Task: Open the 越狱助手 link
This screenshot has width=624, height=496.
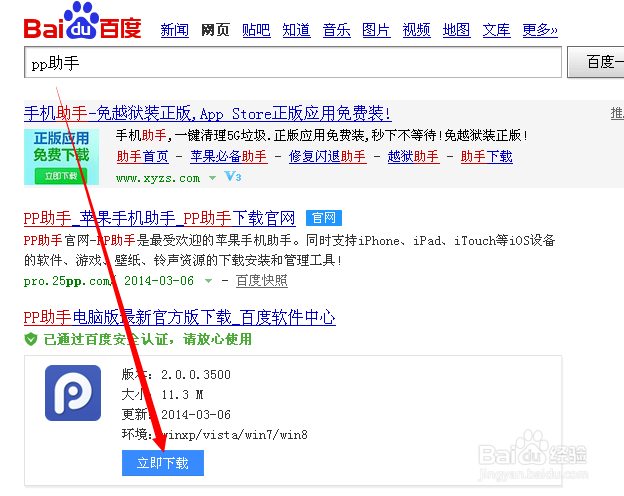Action: click(x=413, y=156)
